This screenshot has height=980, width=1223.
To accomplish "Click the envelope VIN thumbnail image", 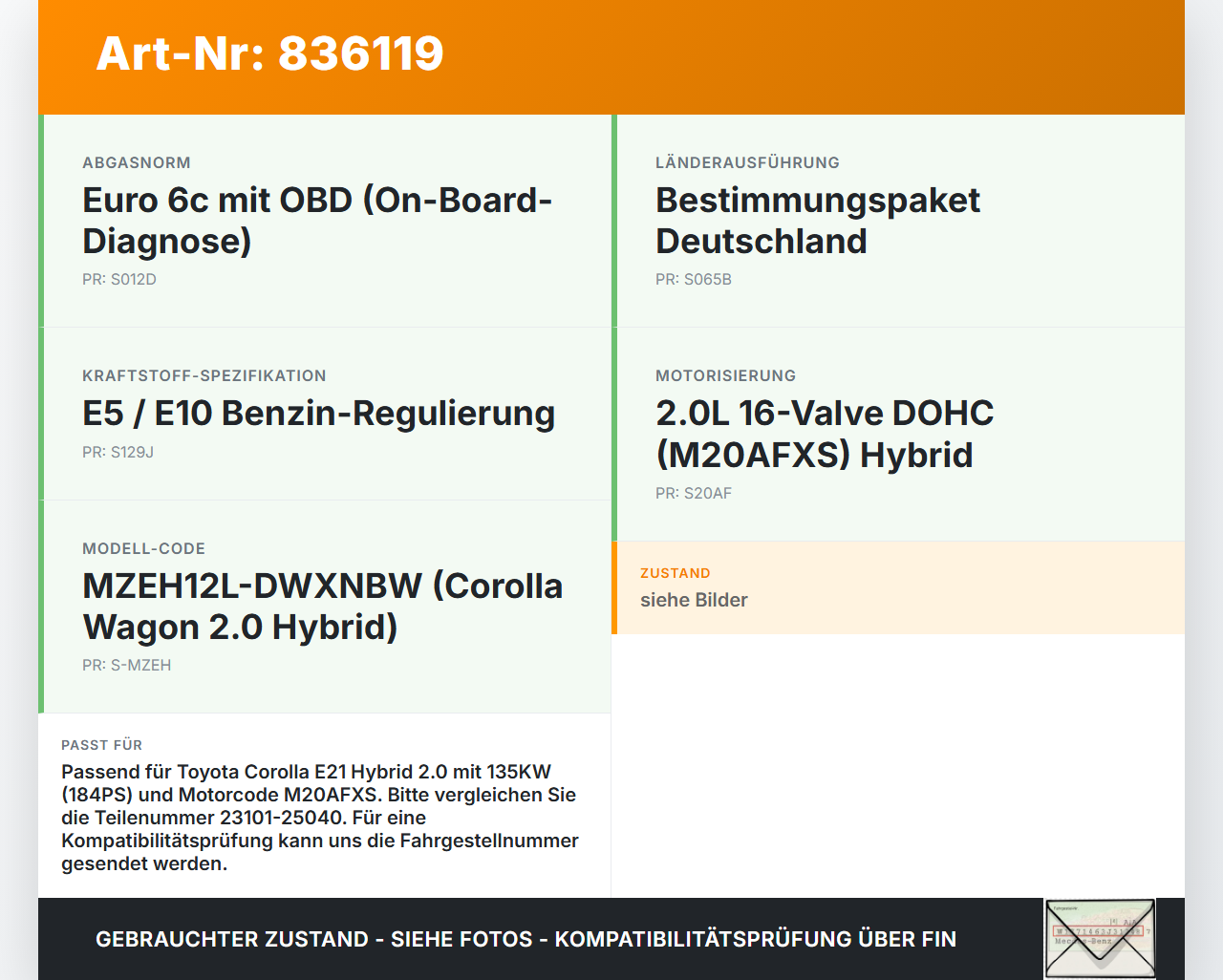I will [1100, 939].
